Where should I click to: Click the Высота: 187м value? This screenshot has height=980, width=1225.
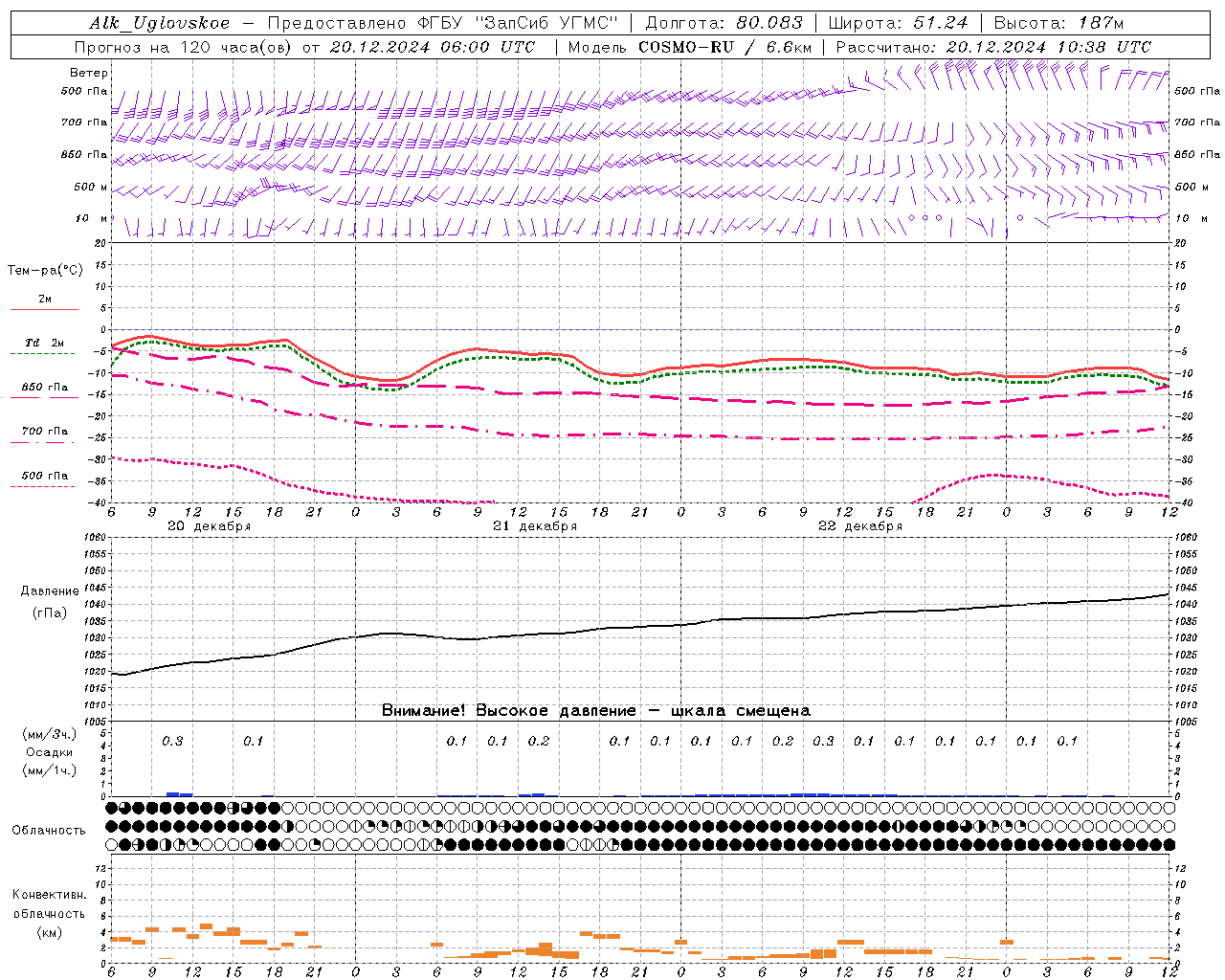coord(1058,23)
